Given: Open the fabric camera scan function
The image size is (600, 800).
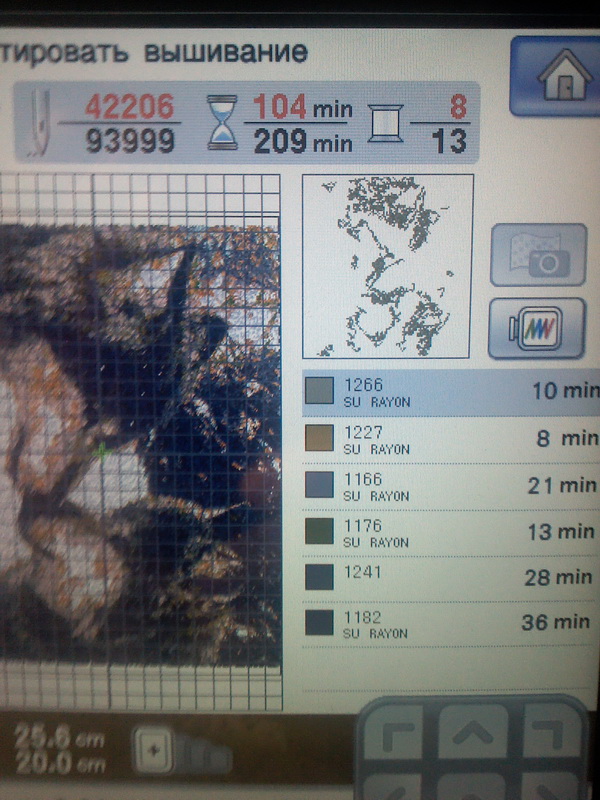Looking at the screenshot, I should coord(539,255).
